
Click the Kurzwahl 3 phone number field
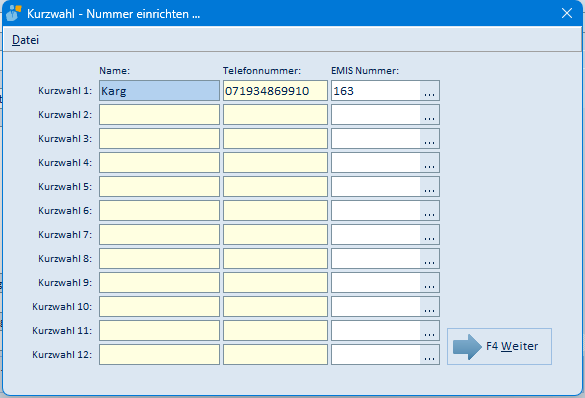click(x=275, y=138)
